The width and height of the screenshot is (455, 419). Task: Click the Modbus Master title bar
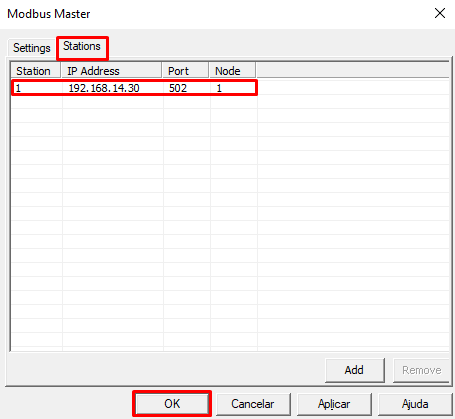pos(217,14)
